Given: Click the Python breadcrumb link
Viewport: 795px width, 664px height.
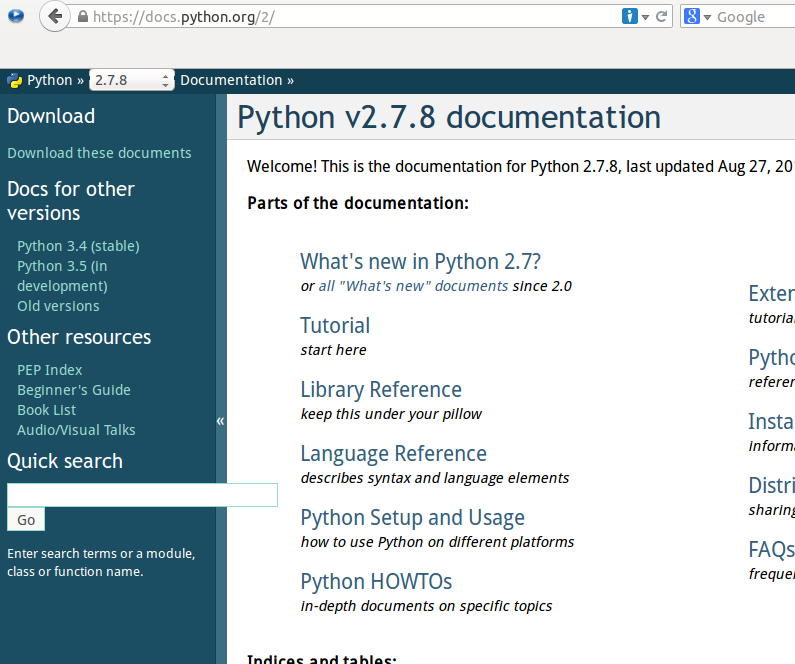Looking at the screenshot, I should [x=49, y=81].
